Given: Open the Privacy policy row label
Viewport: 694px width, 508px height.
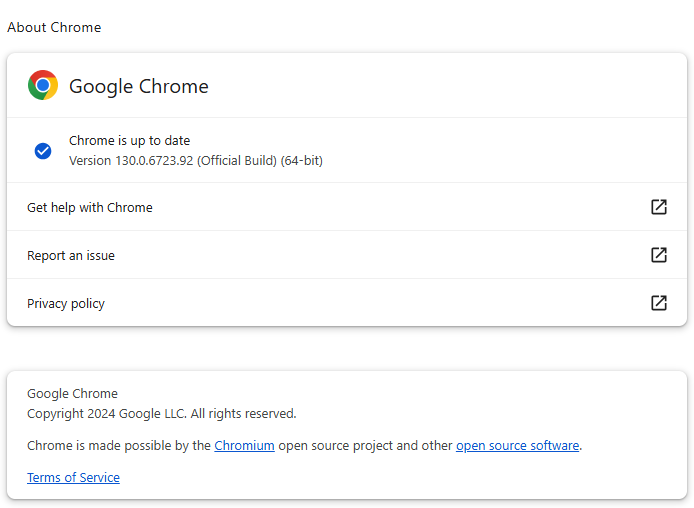Looking at the screenshot, I should (x=66, y=304).
